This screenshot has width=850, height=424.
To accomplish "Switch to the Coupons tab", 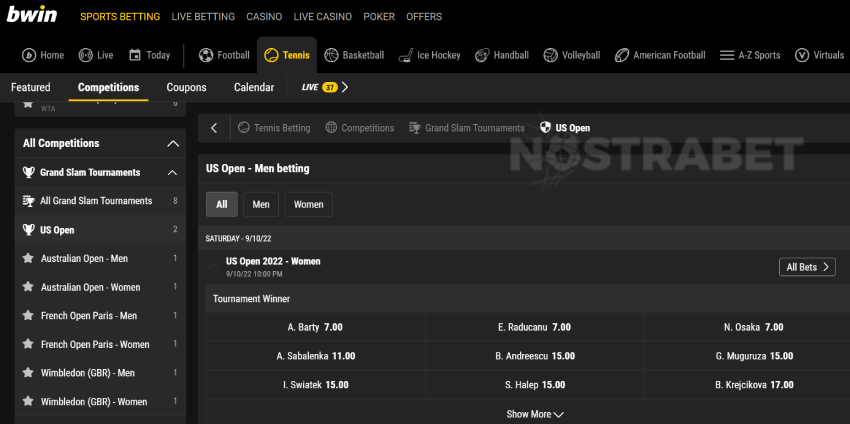I will (186, 87).
